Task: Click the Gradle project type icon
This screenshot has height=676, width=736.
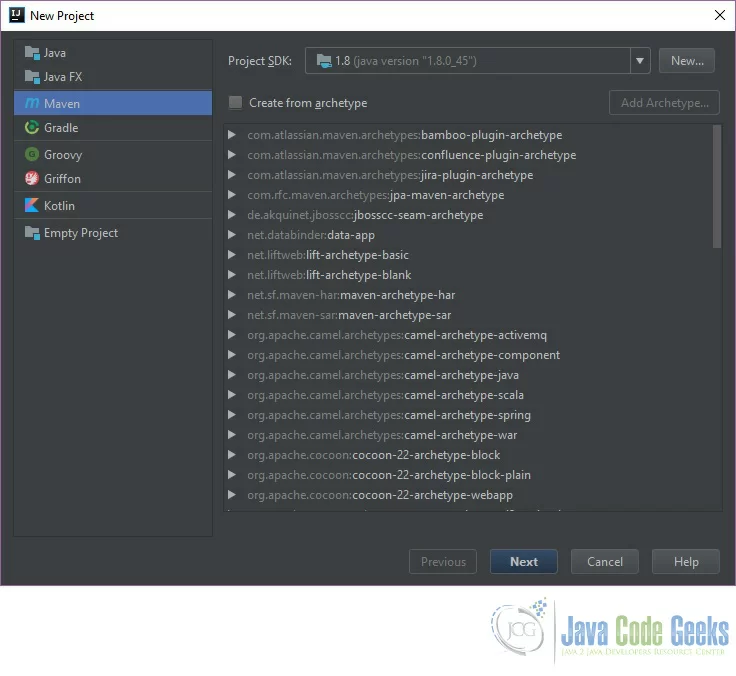Action: (x=32, y=127)
